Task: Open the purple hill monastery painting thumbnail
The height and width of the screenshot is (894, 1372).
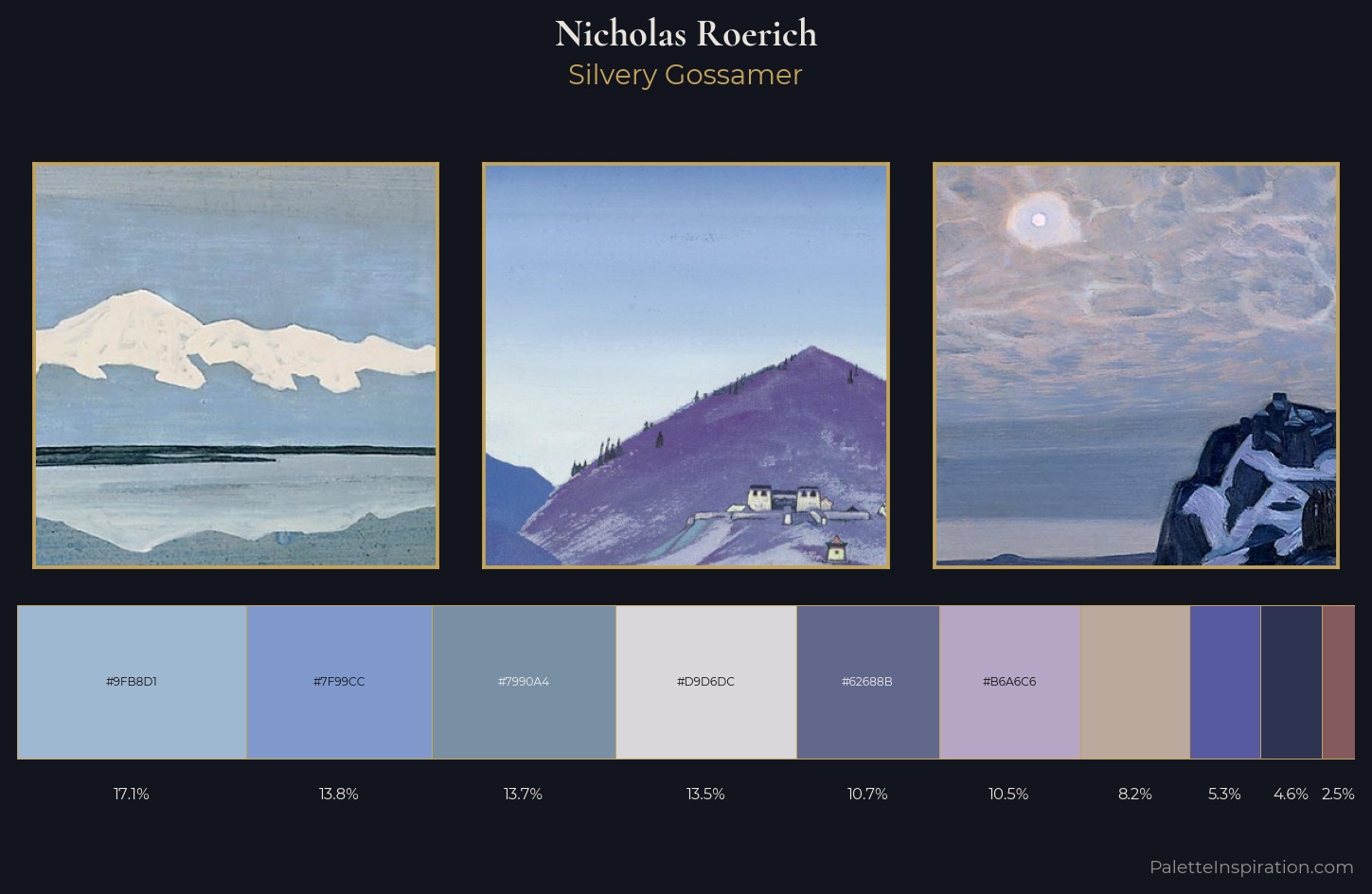Action: (x=686, y=366)
